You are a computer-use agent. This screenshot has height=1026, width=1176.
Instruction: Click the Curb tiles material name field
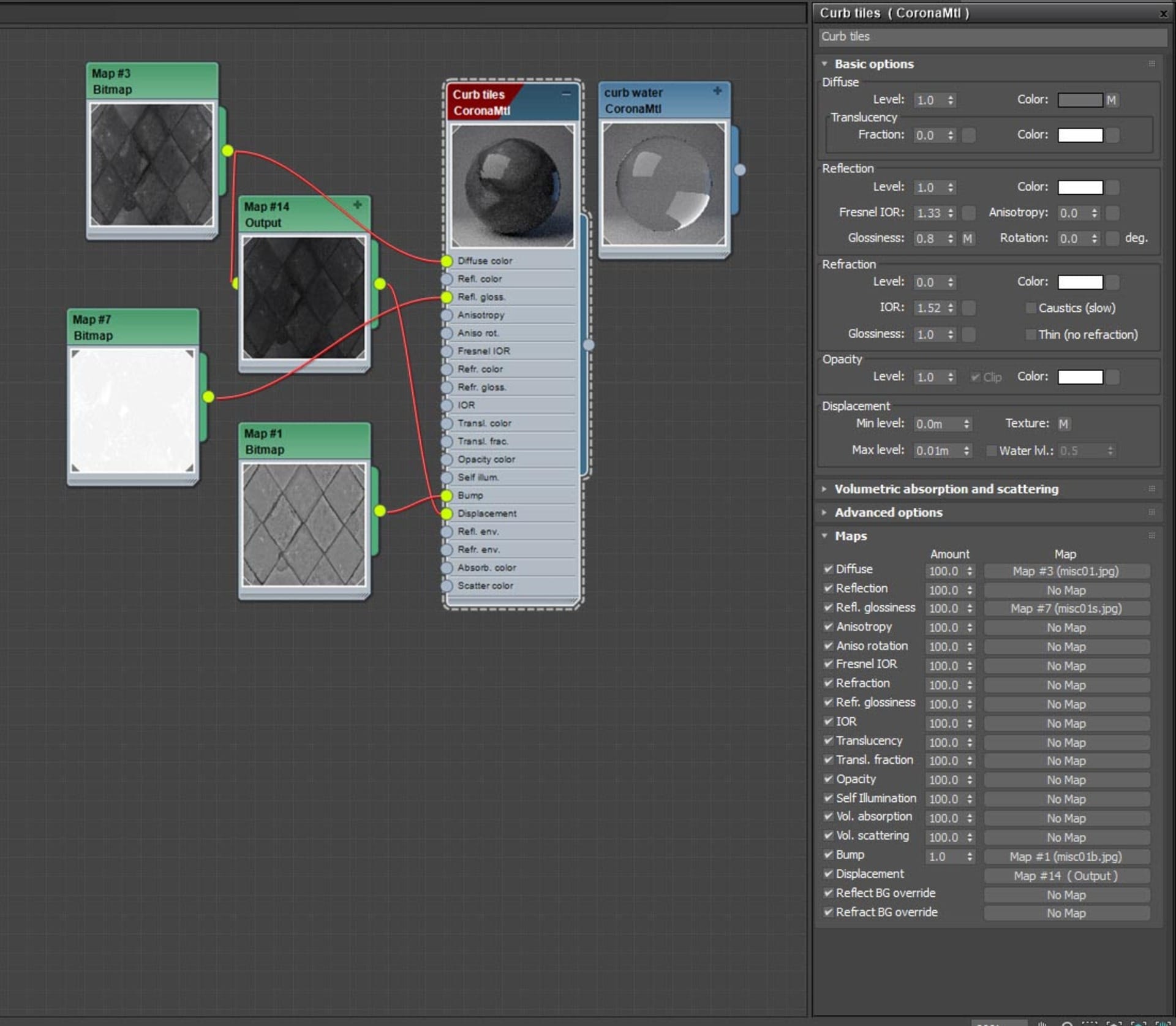(992, 37)
